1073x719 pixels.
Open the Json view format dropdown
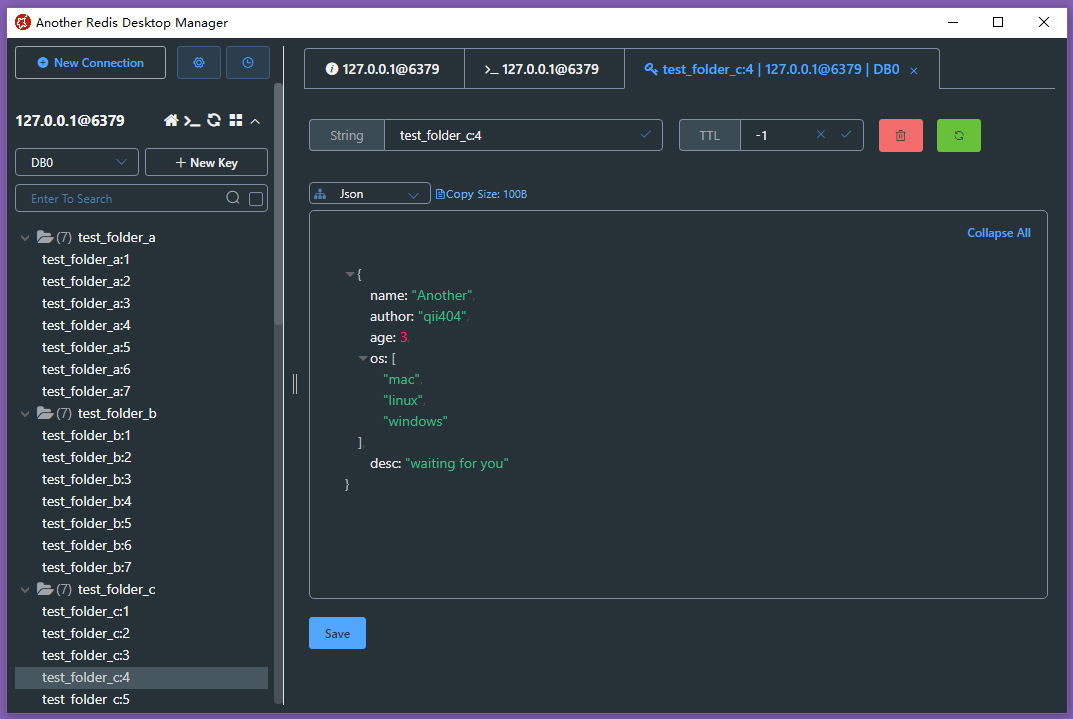(369, 193)
